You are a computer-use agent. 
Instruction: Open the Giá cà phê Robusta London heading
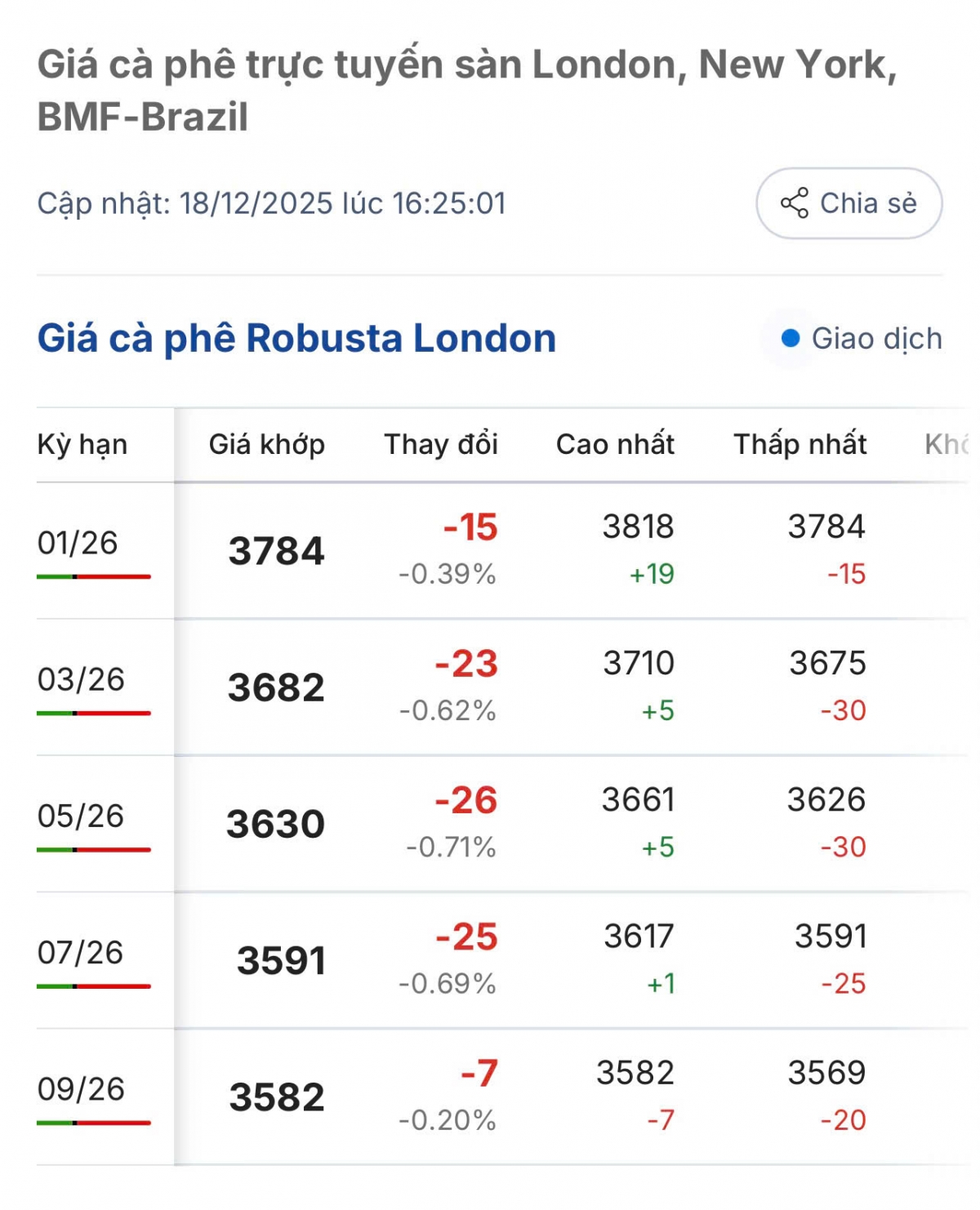(296, 338)
